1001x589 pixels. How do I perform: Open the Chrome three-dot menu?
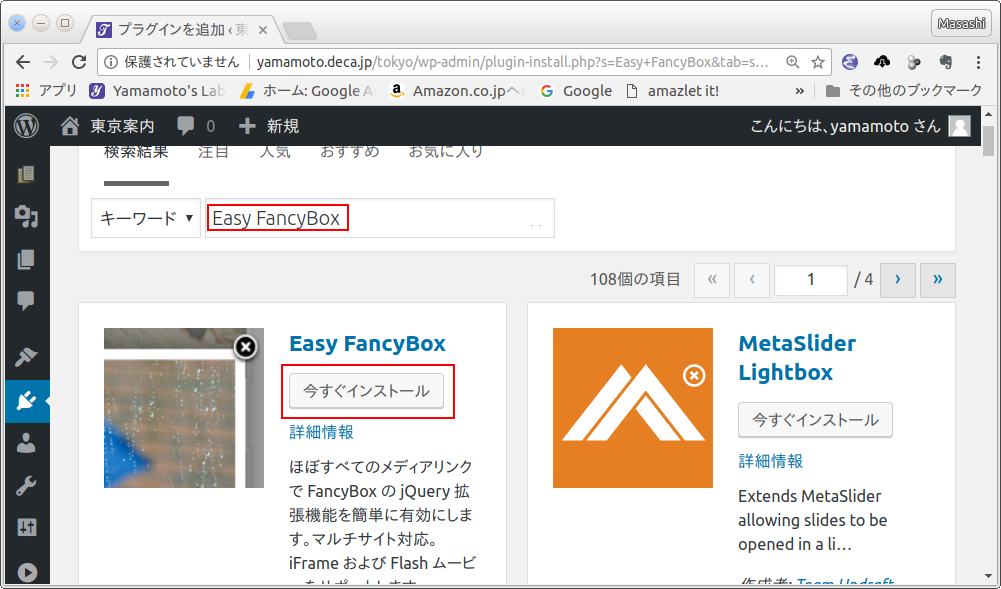[x=978, y=62]
